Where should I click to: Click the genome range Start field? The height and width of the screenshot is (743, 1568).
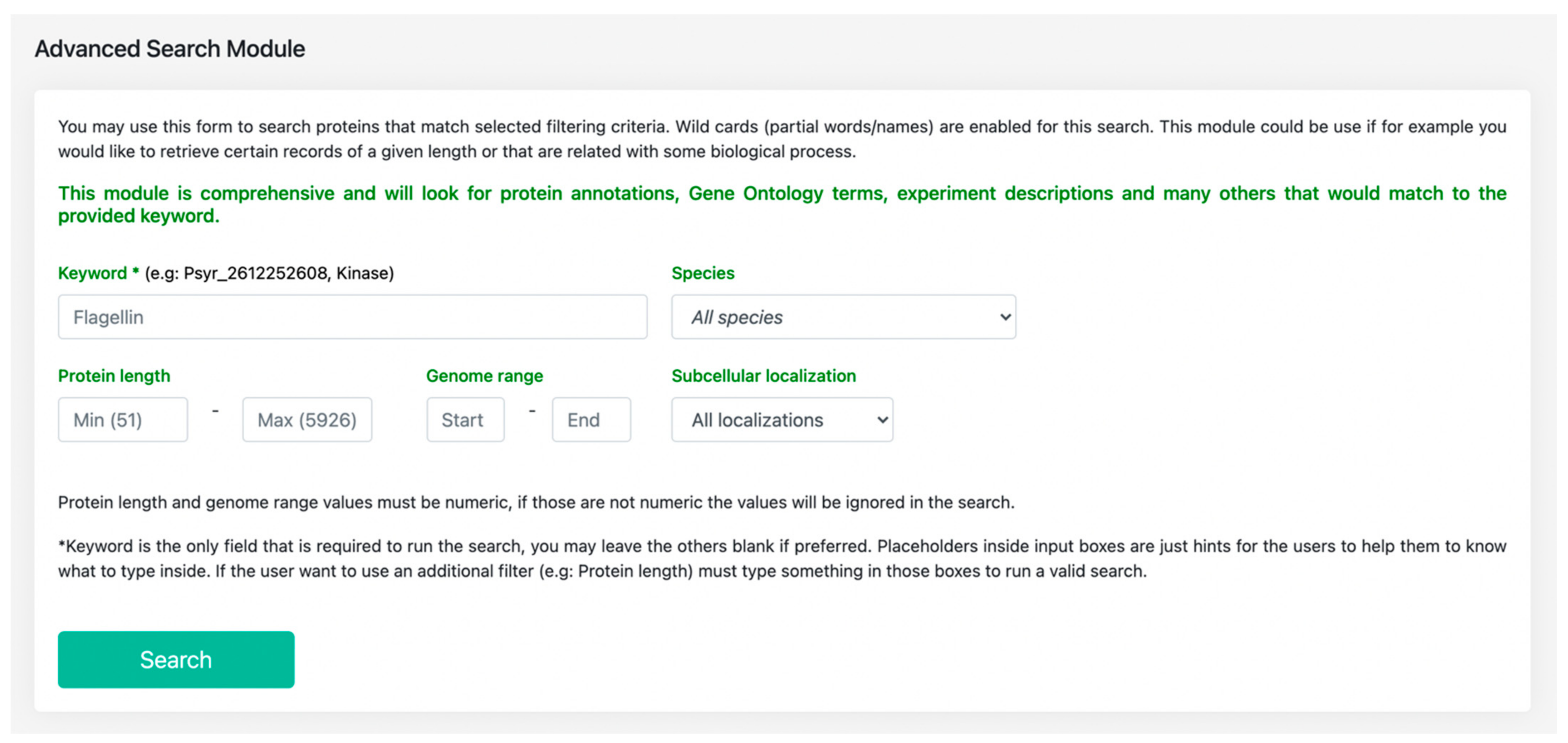tap(465, 419)
